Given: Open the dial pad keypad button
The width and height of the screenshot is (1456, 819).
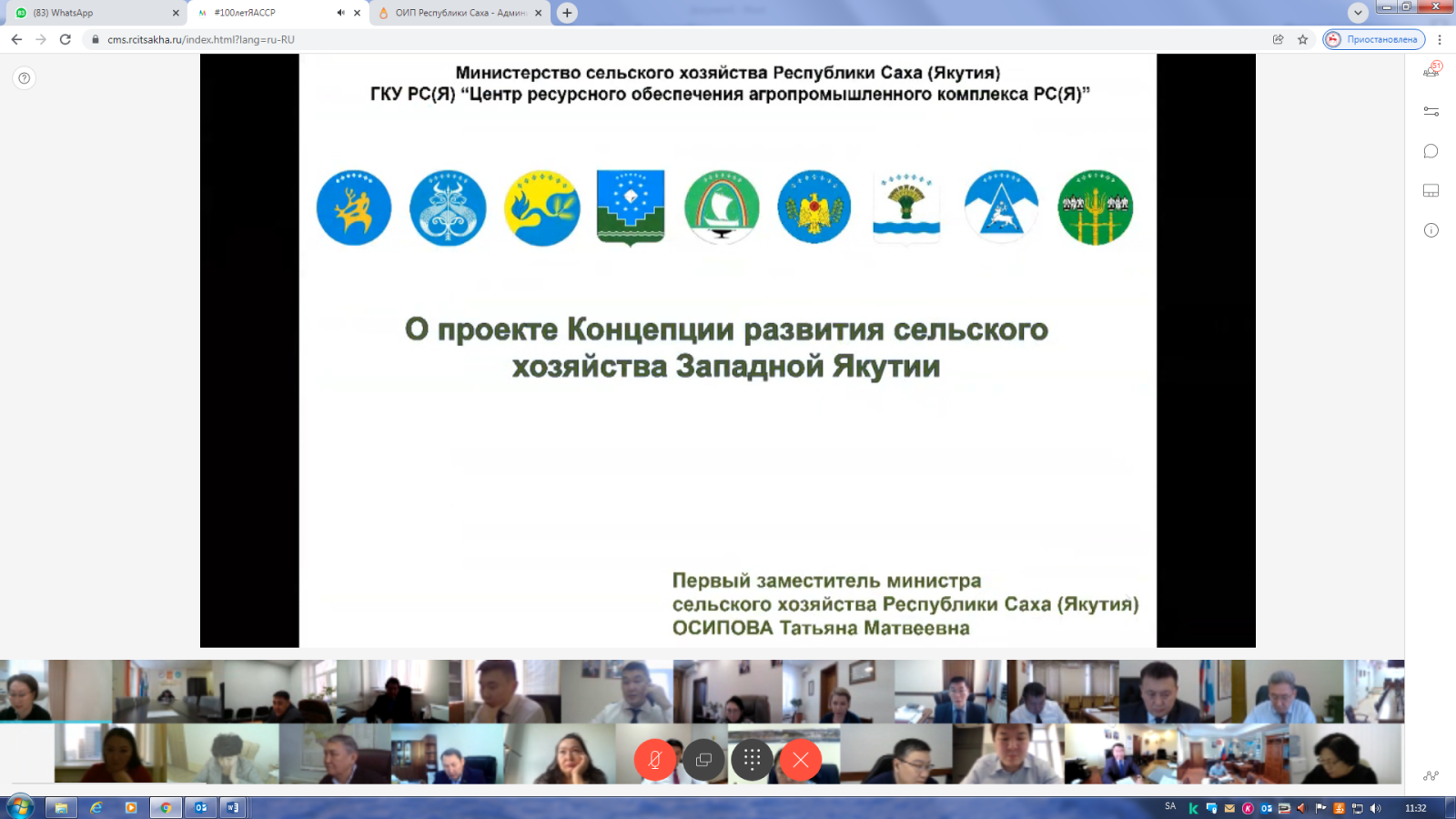Looking at the screenshot, I should 752,760.
